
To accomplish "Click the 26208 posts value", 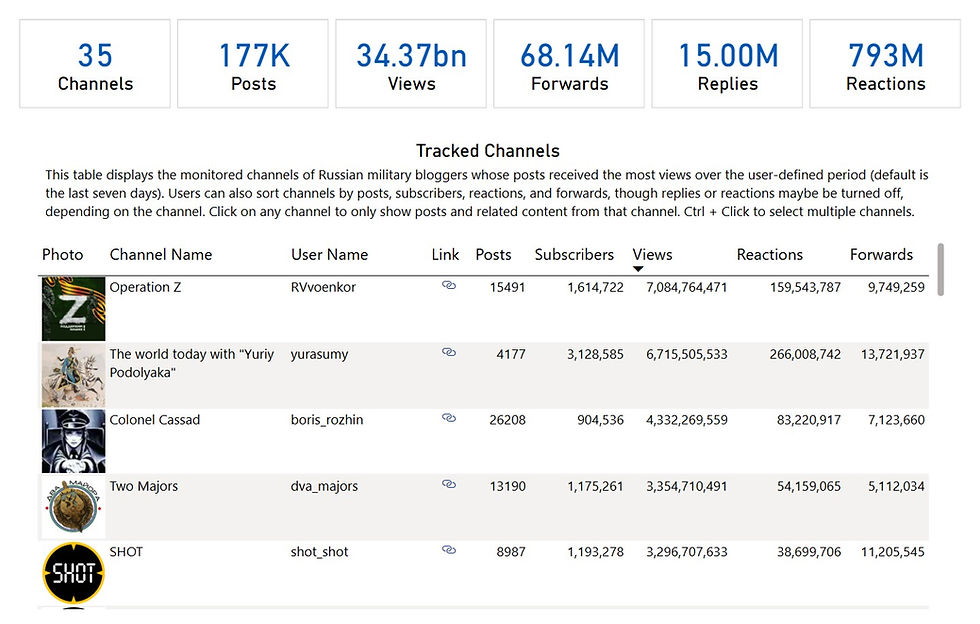I will pos(508,420).
